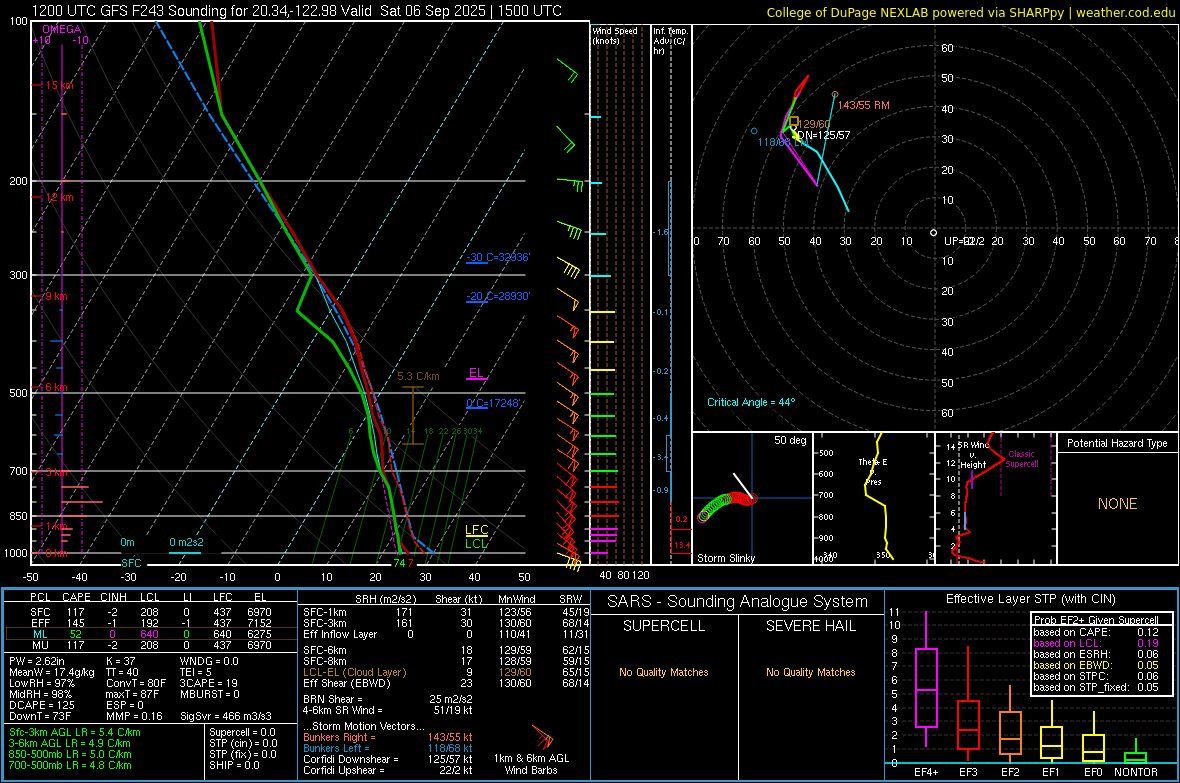Click the OMEGA label on the skew-T
The image size is (1180, 783).
(x=62, y=29)
